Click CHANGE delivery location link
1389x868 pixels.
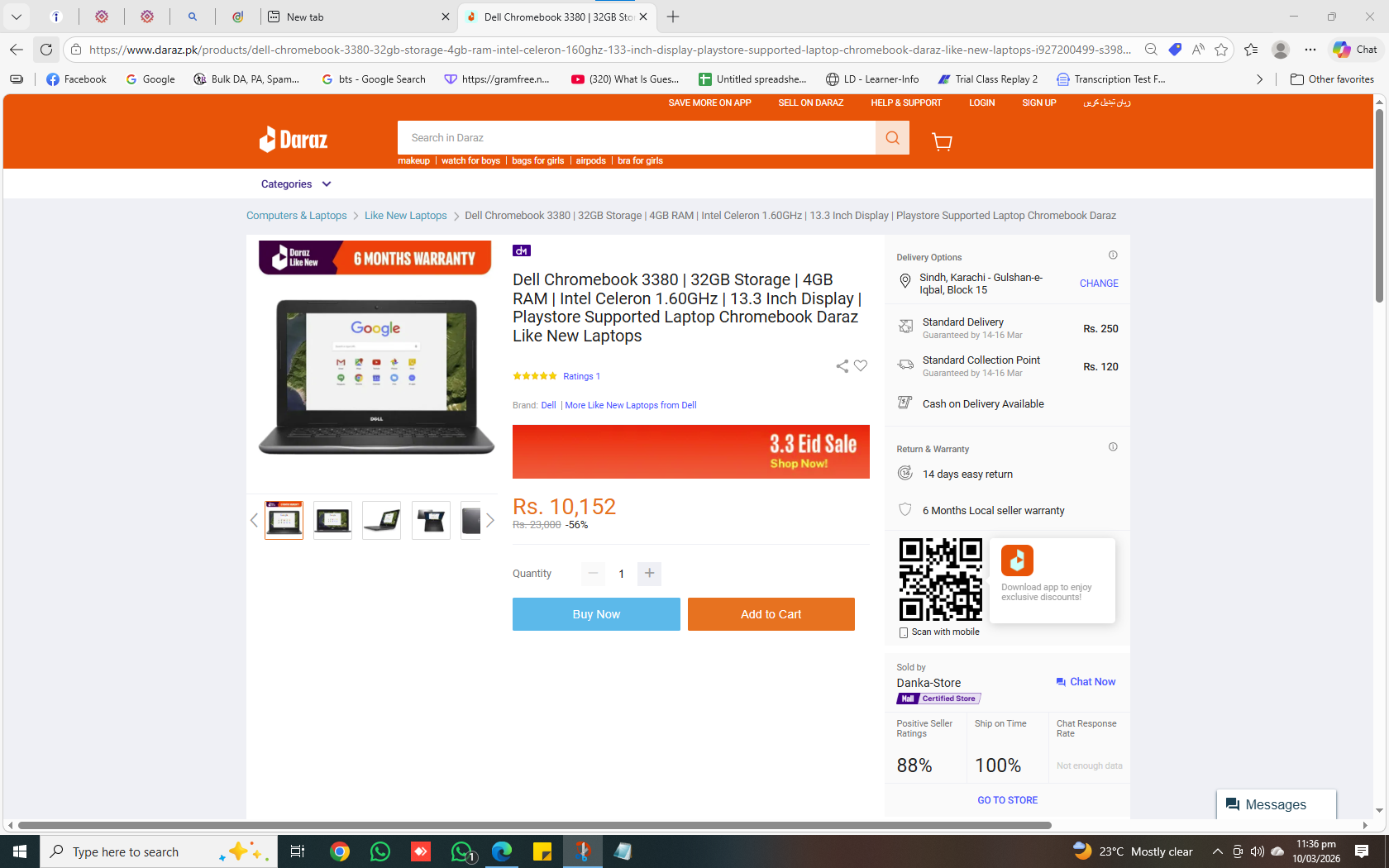tap(1099, 284)
